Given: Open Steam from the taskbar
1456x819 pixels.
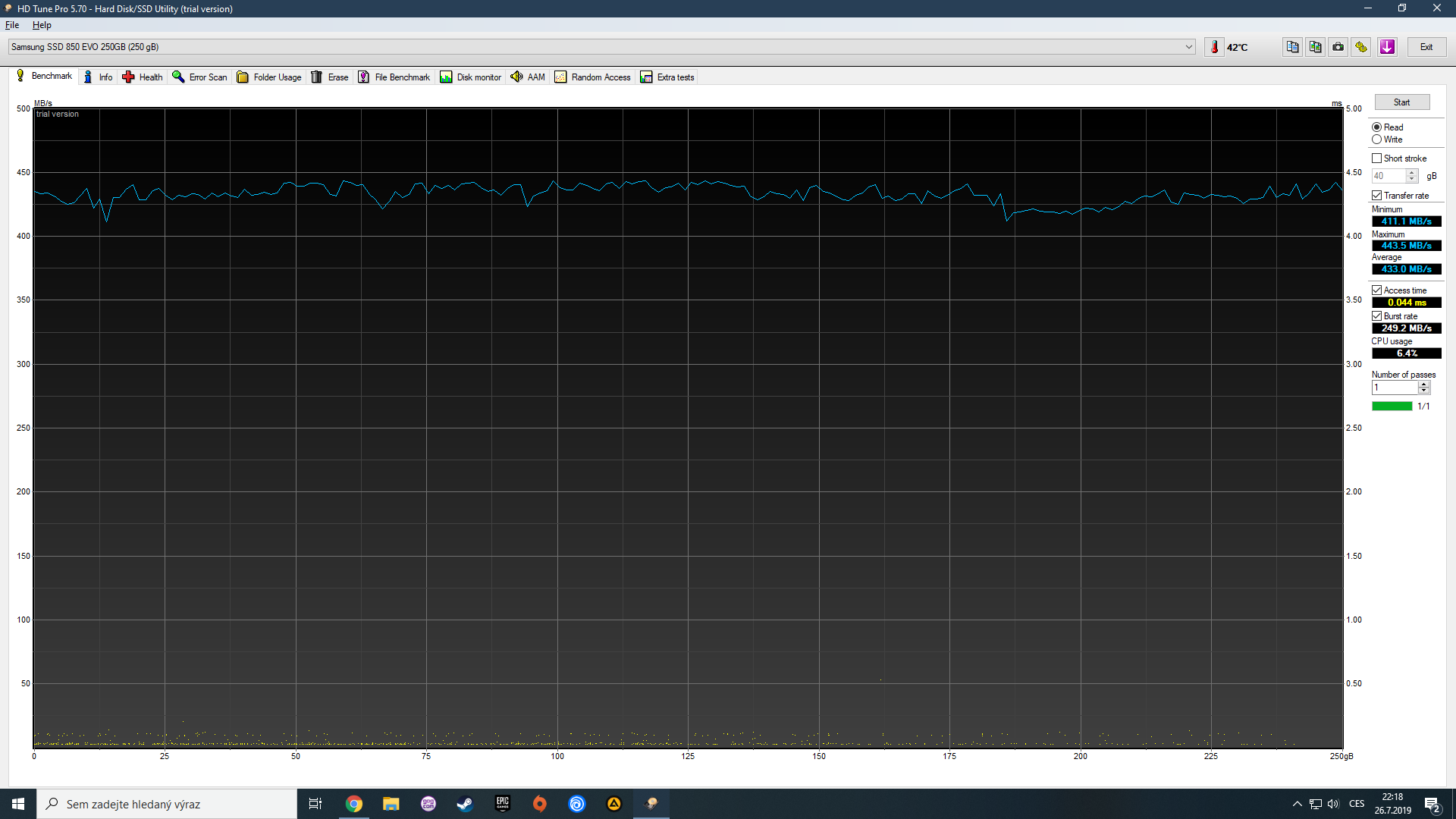Looking at the screenshot, I should [465, 804].
